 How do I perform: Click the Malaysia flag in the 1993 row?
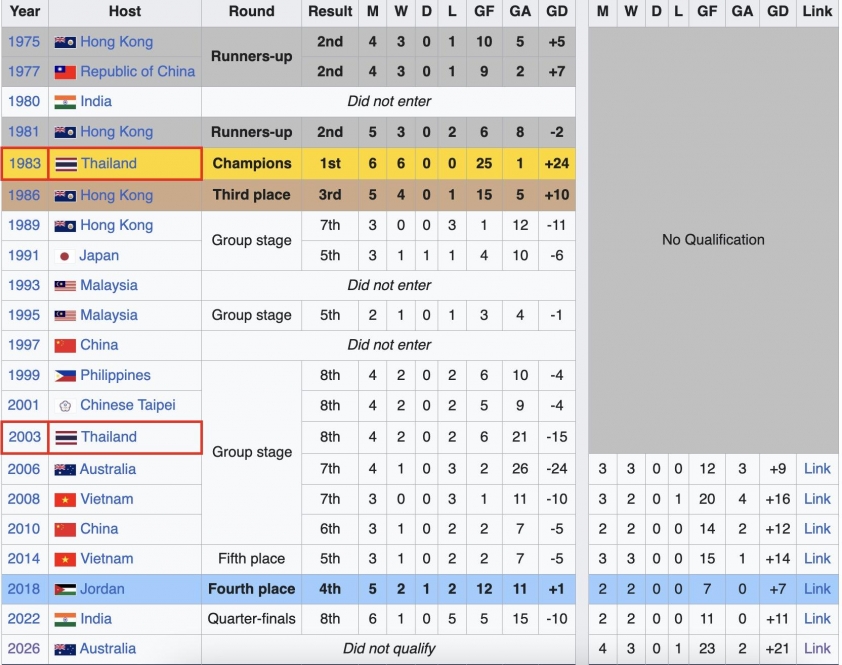[x=65, y=286]
